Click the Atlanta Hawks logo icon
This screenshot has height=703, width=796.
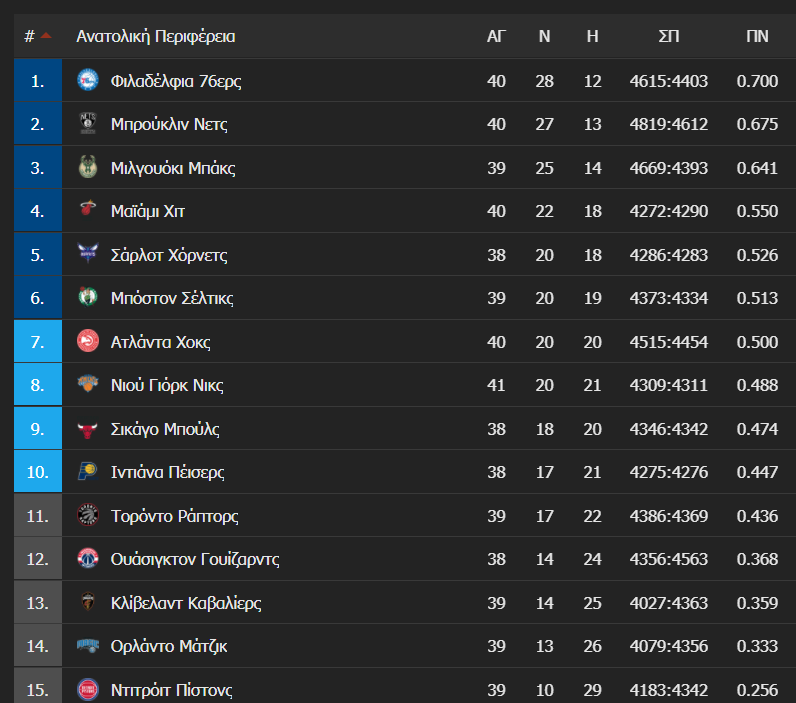click(x=88, y=341)
